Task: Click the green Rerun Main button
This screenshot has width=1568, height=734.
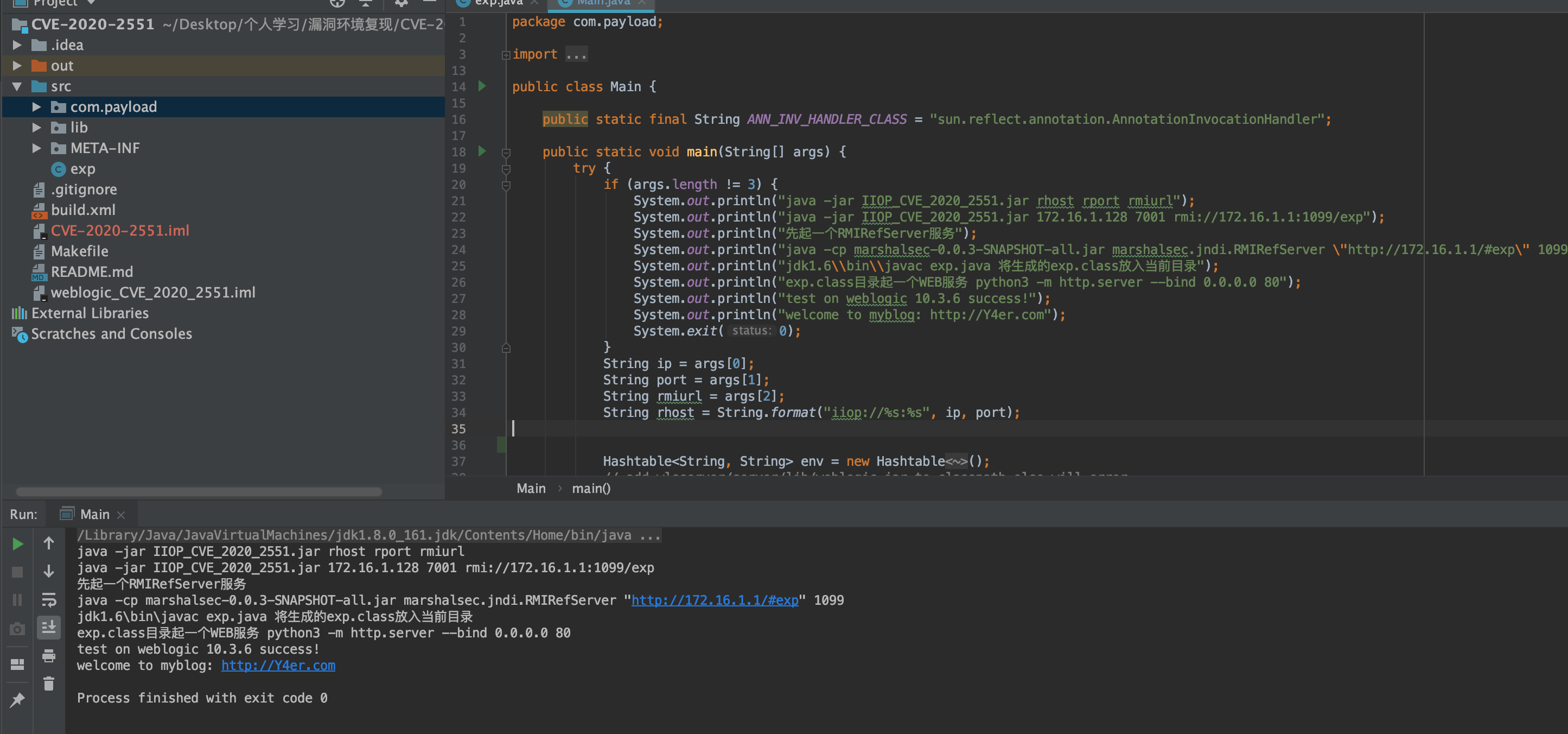Action: (18, 543)
